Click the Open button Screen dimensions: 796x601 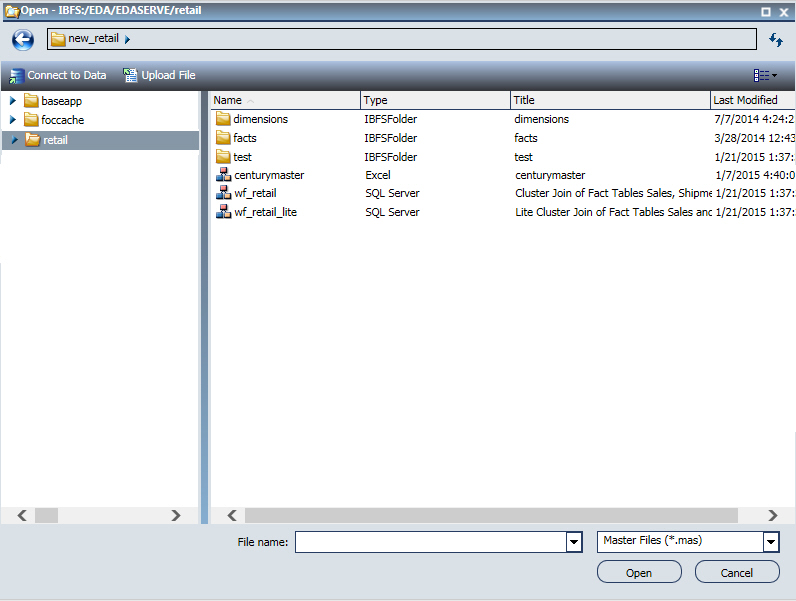click(639, 572)
